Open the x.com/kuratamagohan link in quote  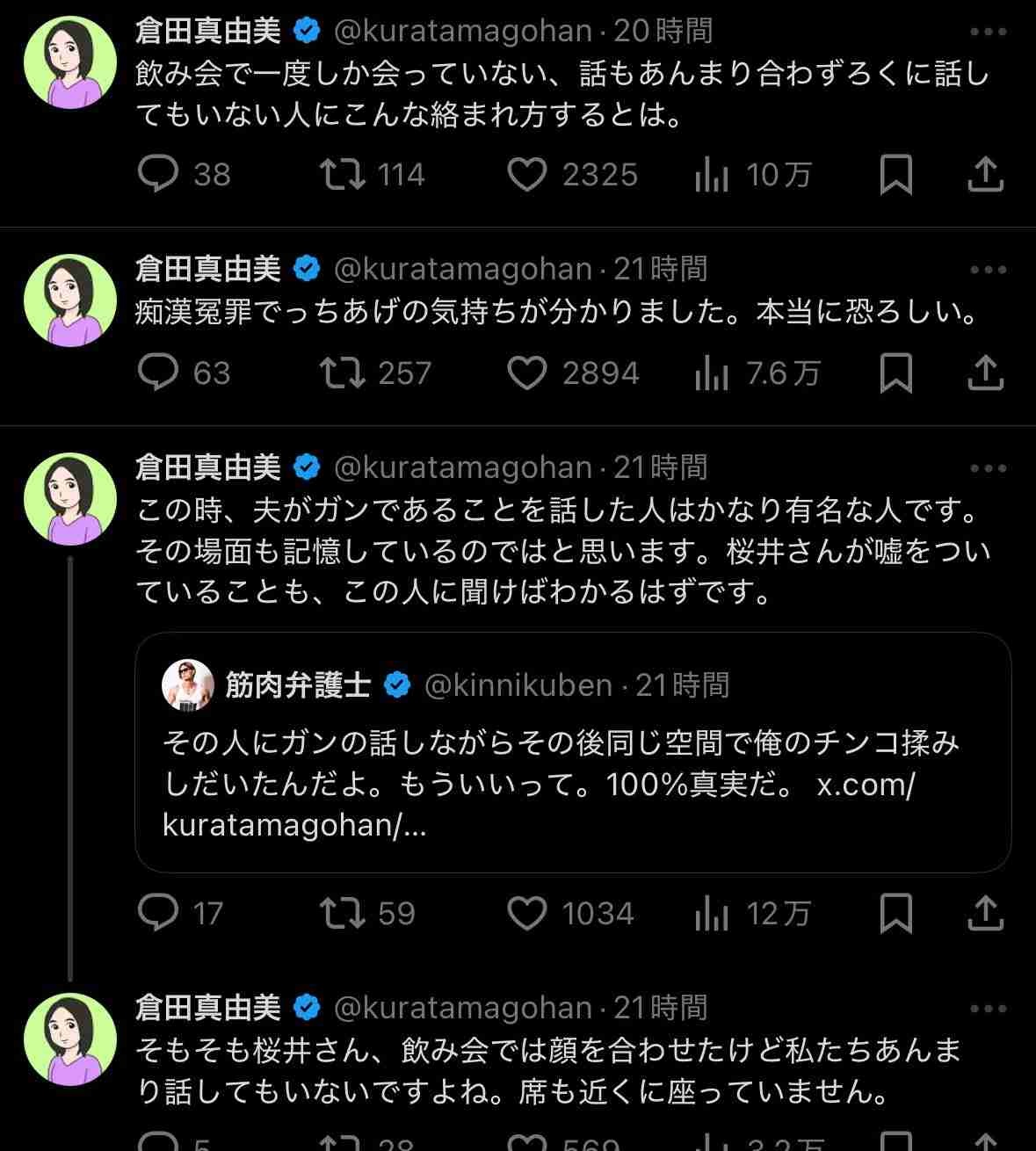pos(866,785)
